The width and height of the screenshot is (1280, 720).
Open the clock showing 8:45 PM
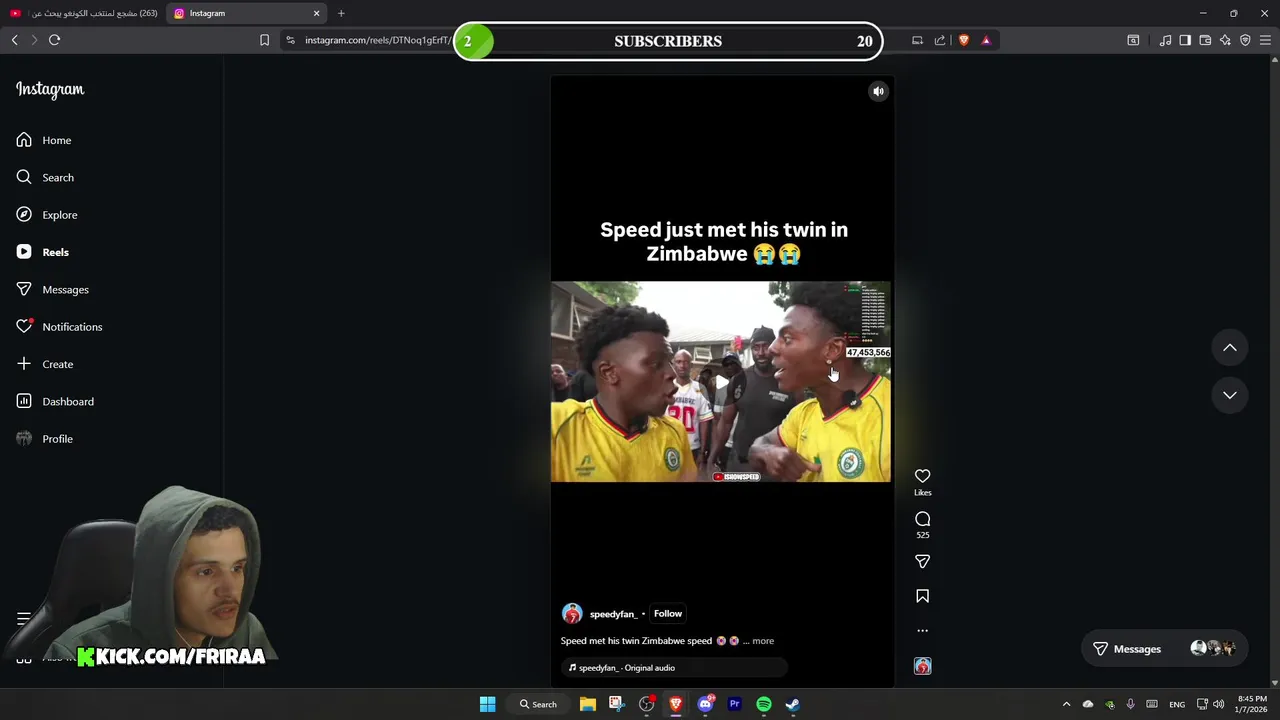[1252, 704]
